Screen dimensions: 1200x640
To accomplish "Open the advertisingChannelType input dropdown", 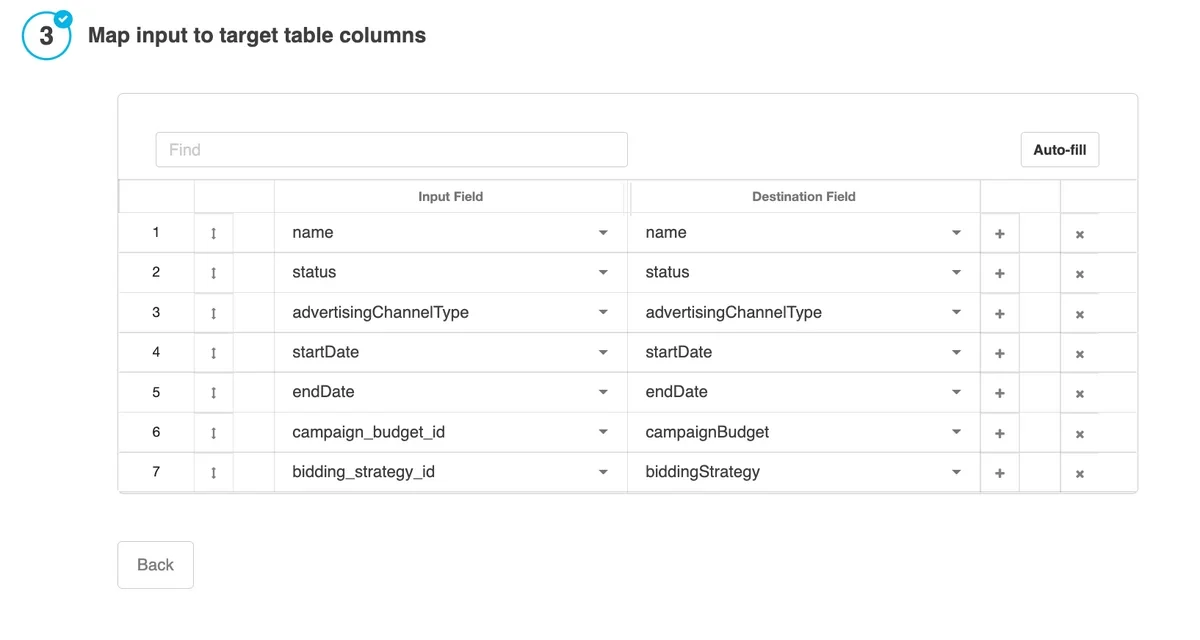I will point(603,312).
